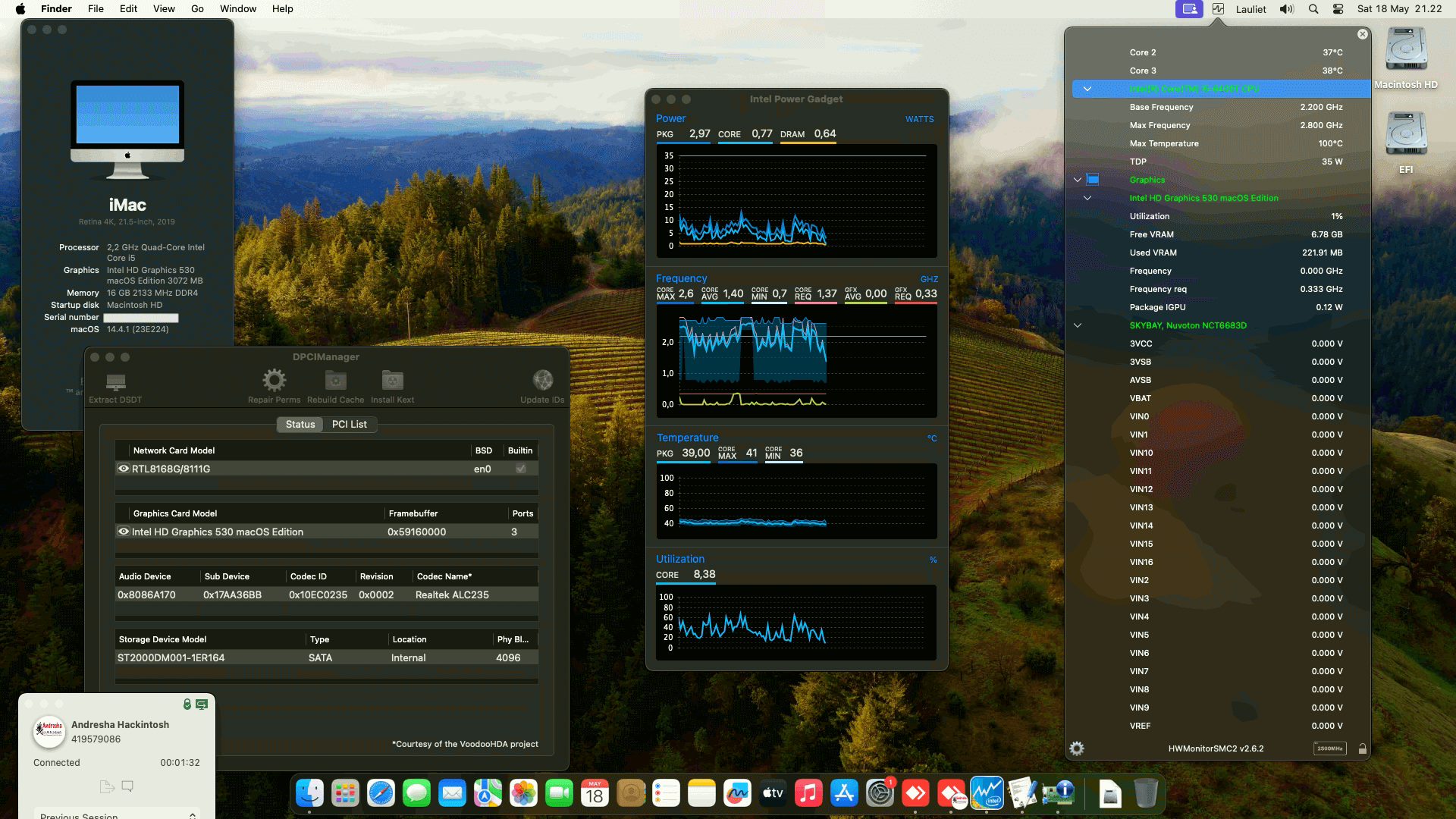Click the 2500MHz frequency control
The height and width of the screenshot is (819, 1456).
[x=1330, y=748]
